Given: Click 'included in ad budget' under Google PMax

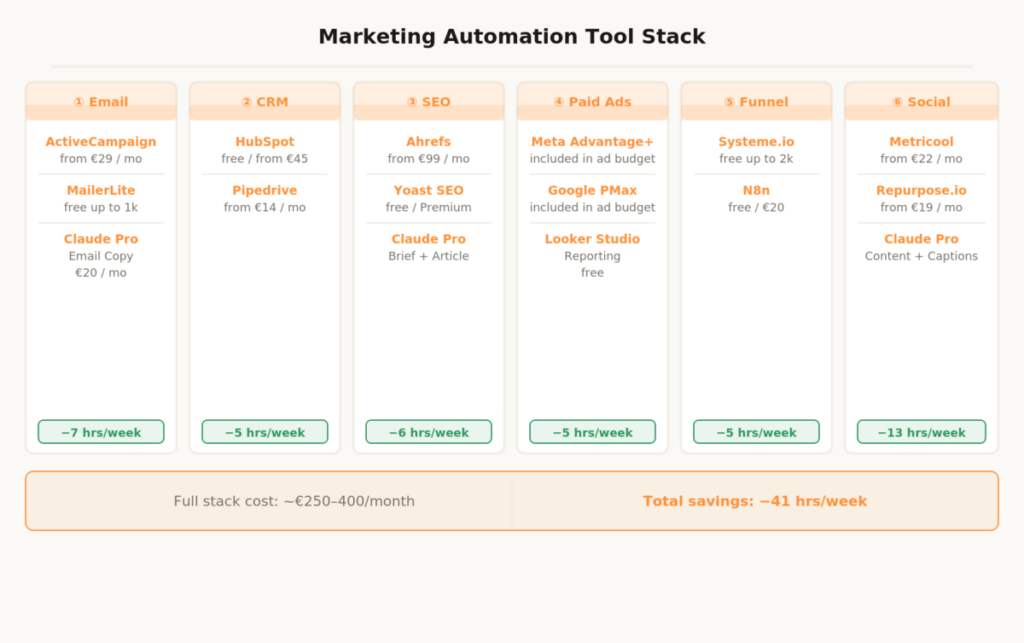Looking at the screenshot, I should (592, 208).
